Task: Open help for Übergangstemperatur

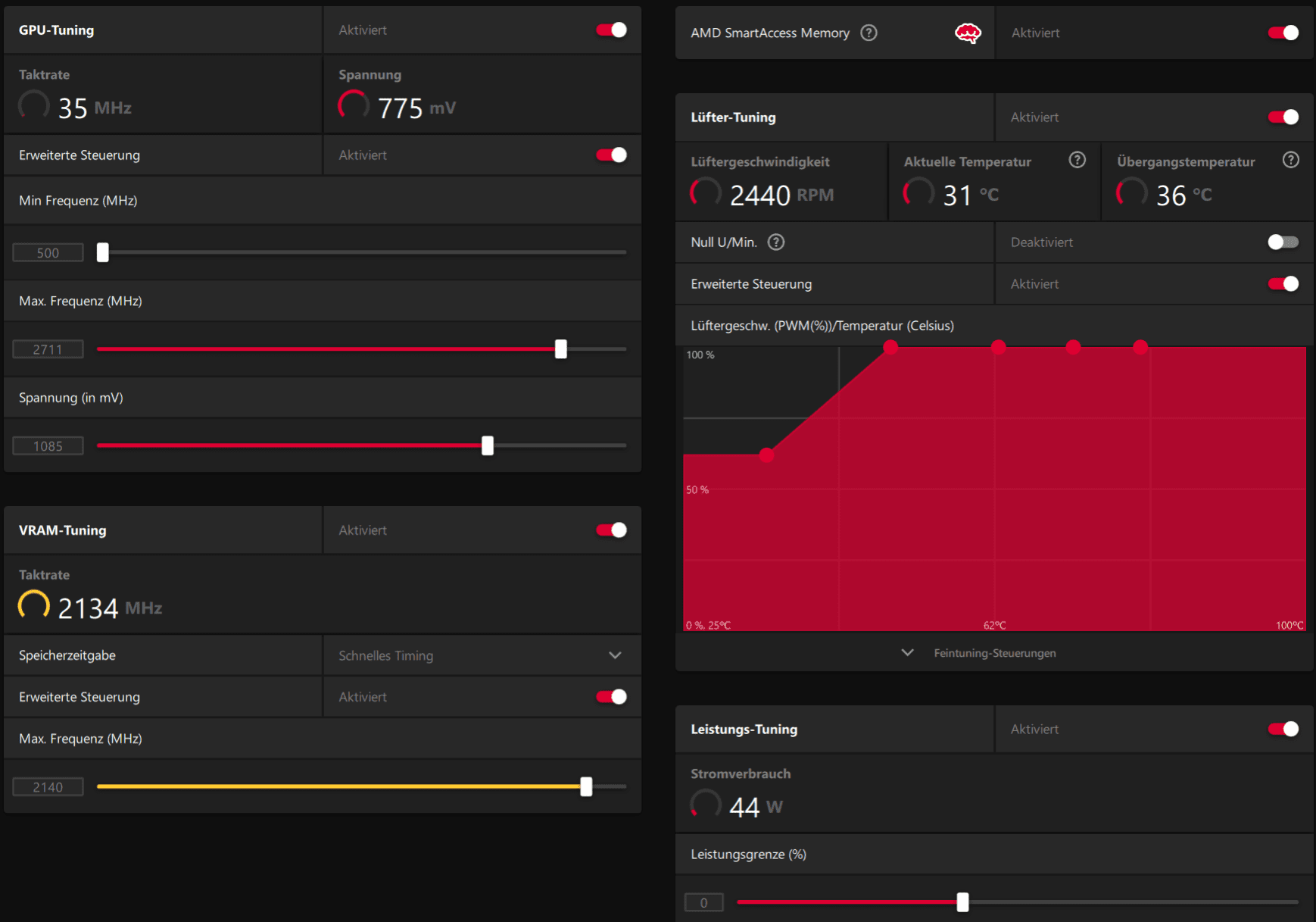Action: coord(1291,160)
